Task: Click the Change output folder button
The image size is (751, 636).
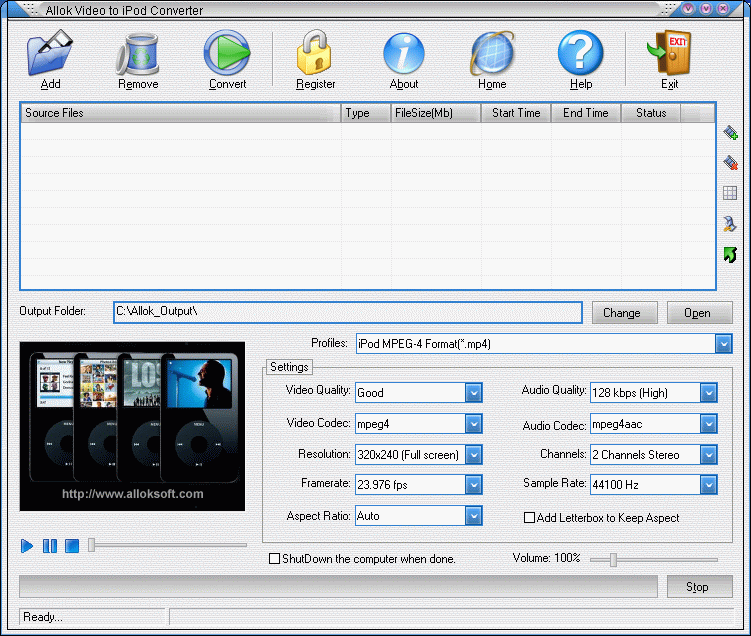Action: (624, 313)
